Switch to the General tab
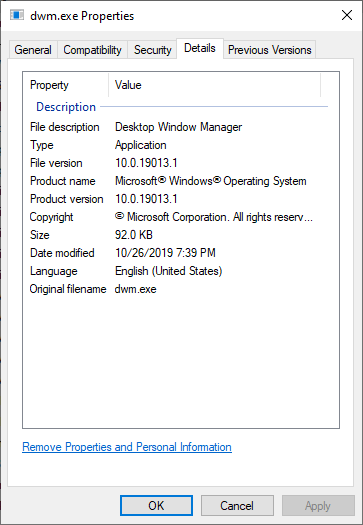The image size is (363, 525). [x=33, y=50]
